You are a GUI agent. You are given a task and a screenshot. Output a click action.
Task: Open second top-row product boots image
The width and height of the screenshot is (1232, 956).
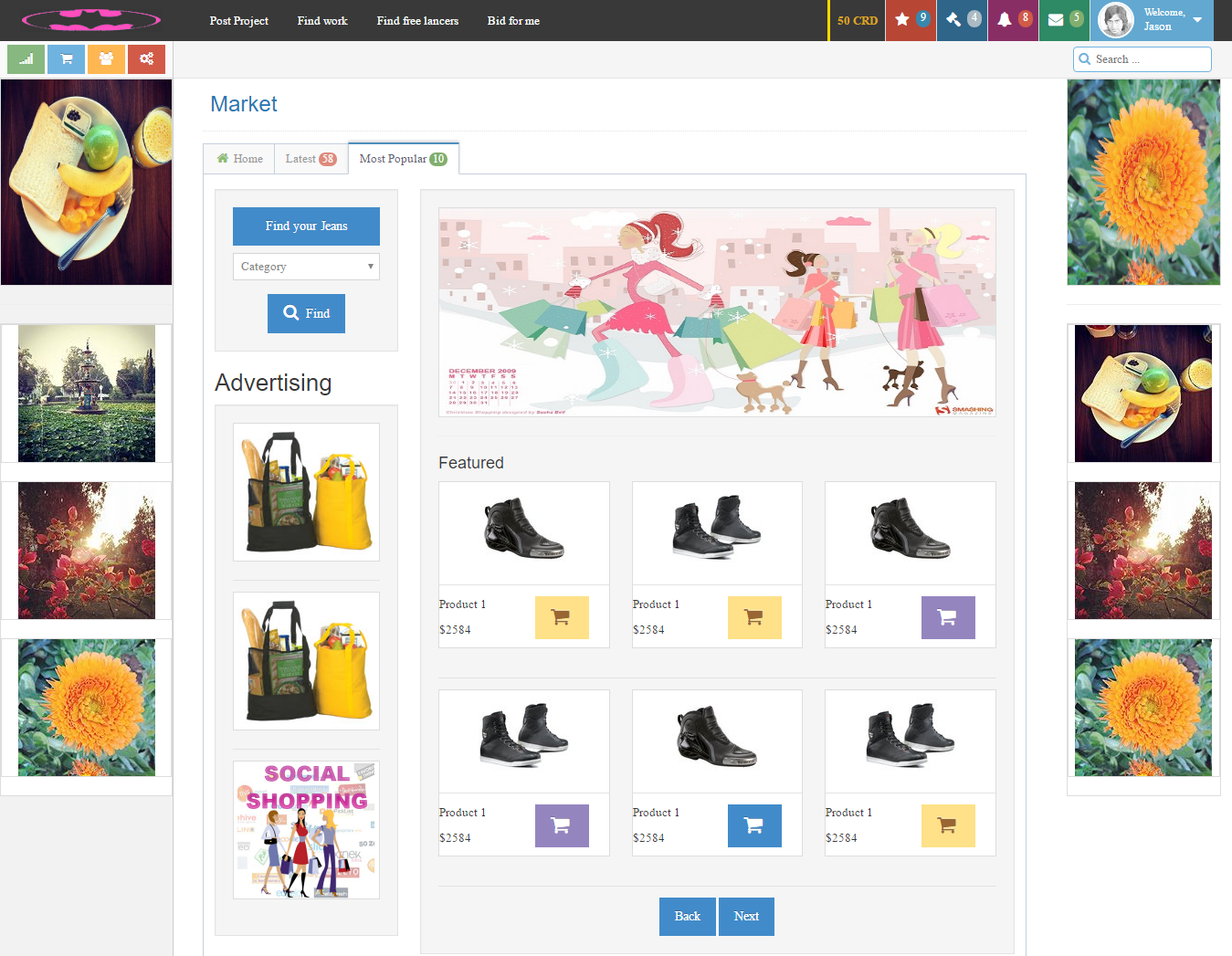[x=717, y=533]
